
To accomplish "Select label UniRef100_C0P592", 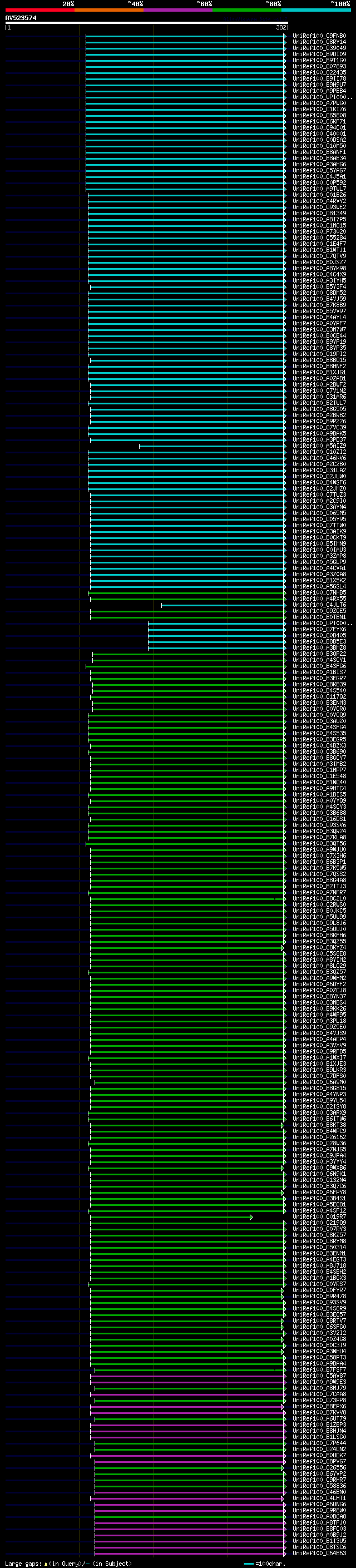I will (319, 182).
